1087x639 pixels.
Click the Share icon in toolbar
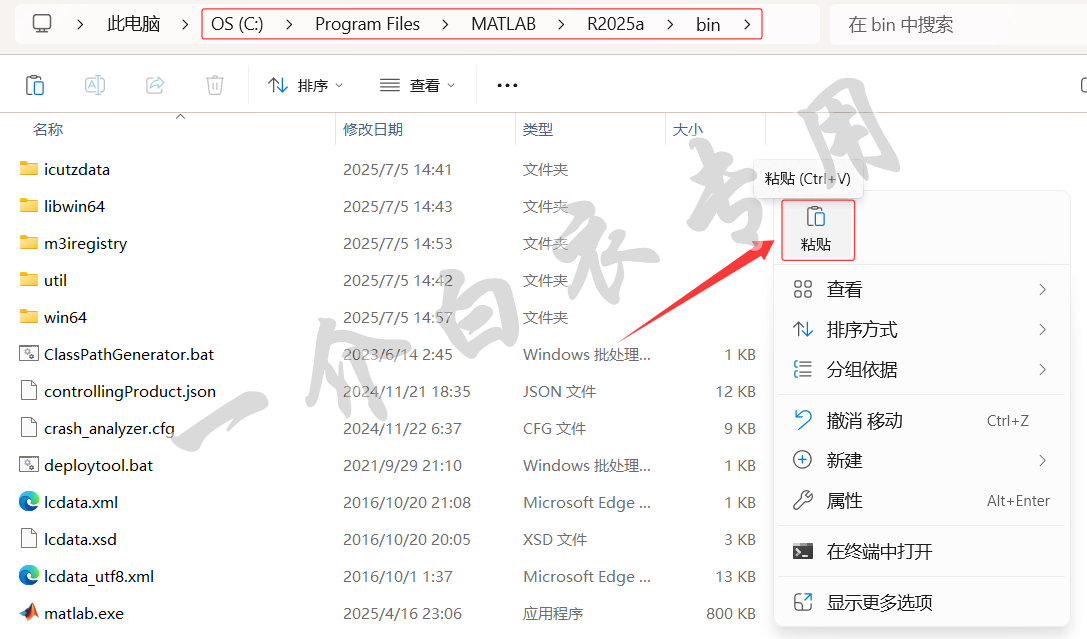pos(155,85)
